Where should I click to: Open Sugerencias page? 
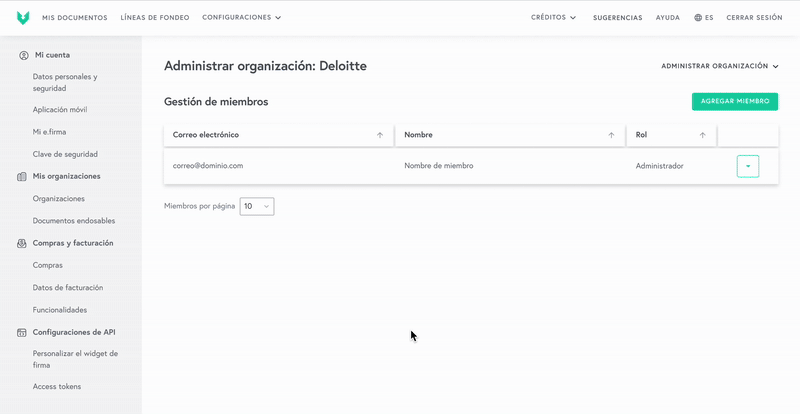coord(618,17)
